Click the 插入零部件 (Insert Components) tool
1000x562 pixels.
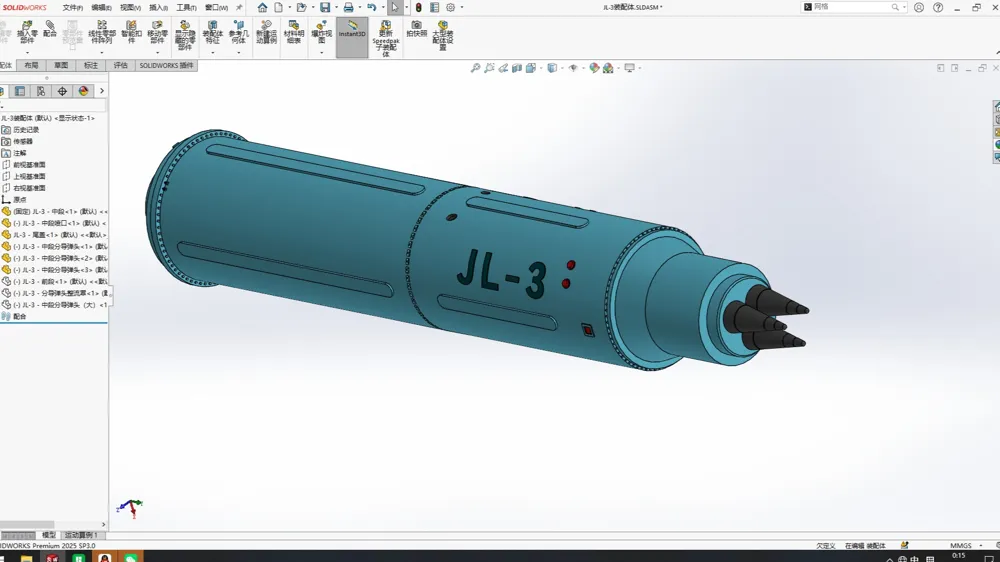pyautogui.click(x=27, y=33)
